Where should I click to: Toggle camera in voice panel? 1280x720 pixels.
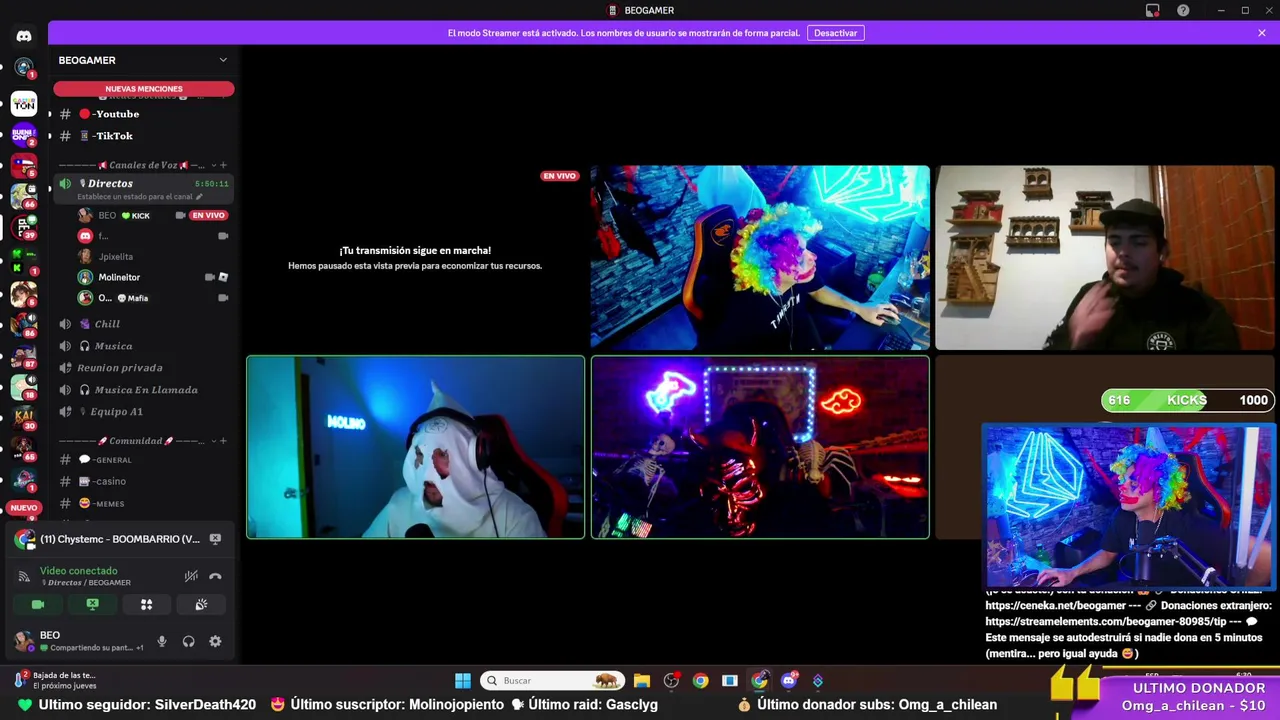(x=38, y=604)
